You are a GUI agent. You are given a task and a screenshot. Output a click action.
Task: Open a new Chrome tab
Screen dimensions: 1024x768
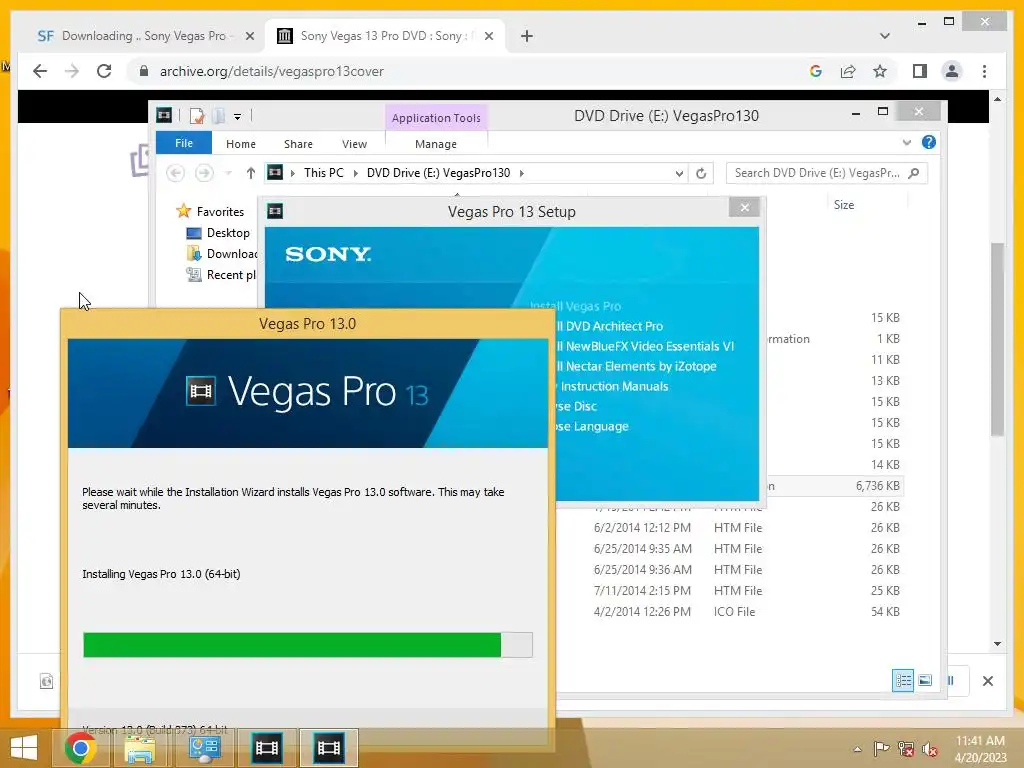pos(527,36)
